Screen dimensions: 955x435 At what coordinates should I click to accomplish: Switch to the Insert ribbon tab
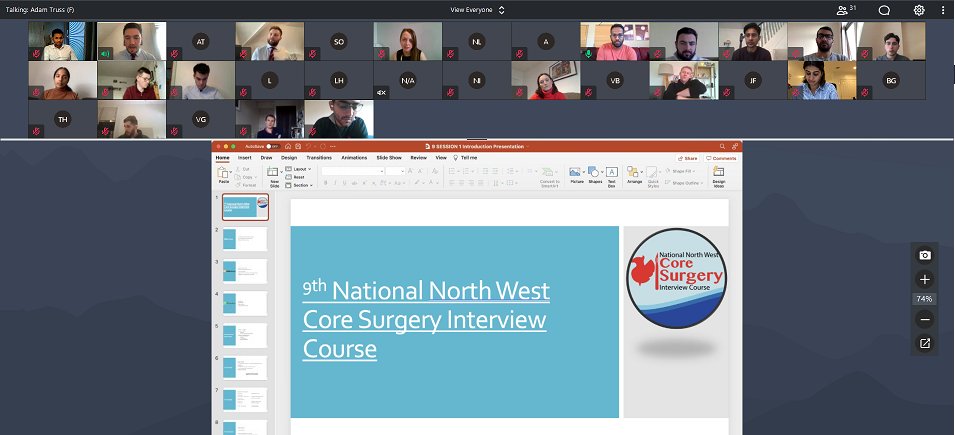244,158
